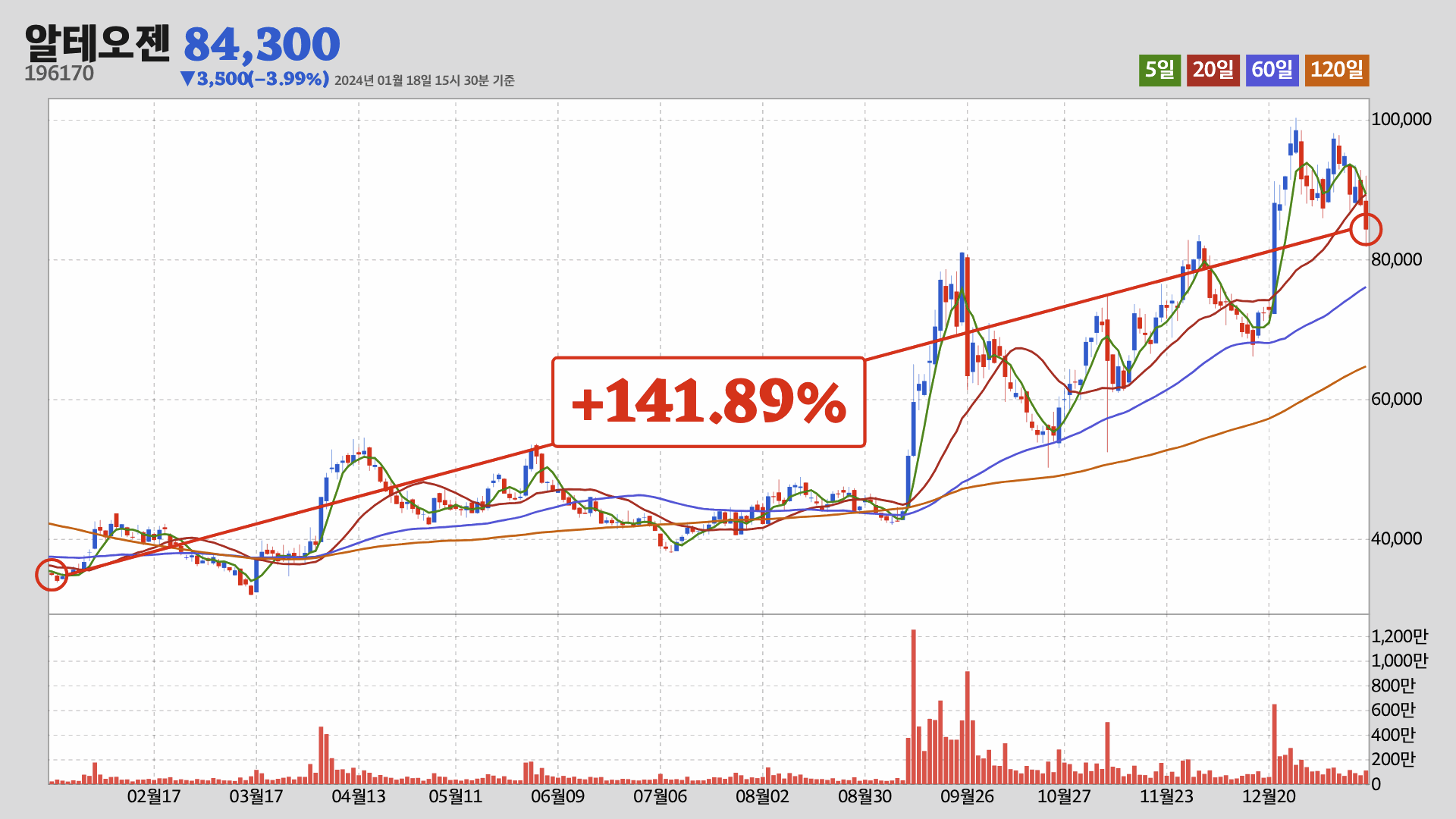This screenshot has height=819, width=1456.
Task: Click the 02월17 date label
Action: (x=154, y=796)
